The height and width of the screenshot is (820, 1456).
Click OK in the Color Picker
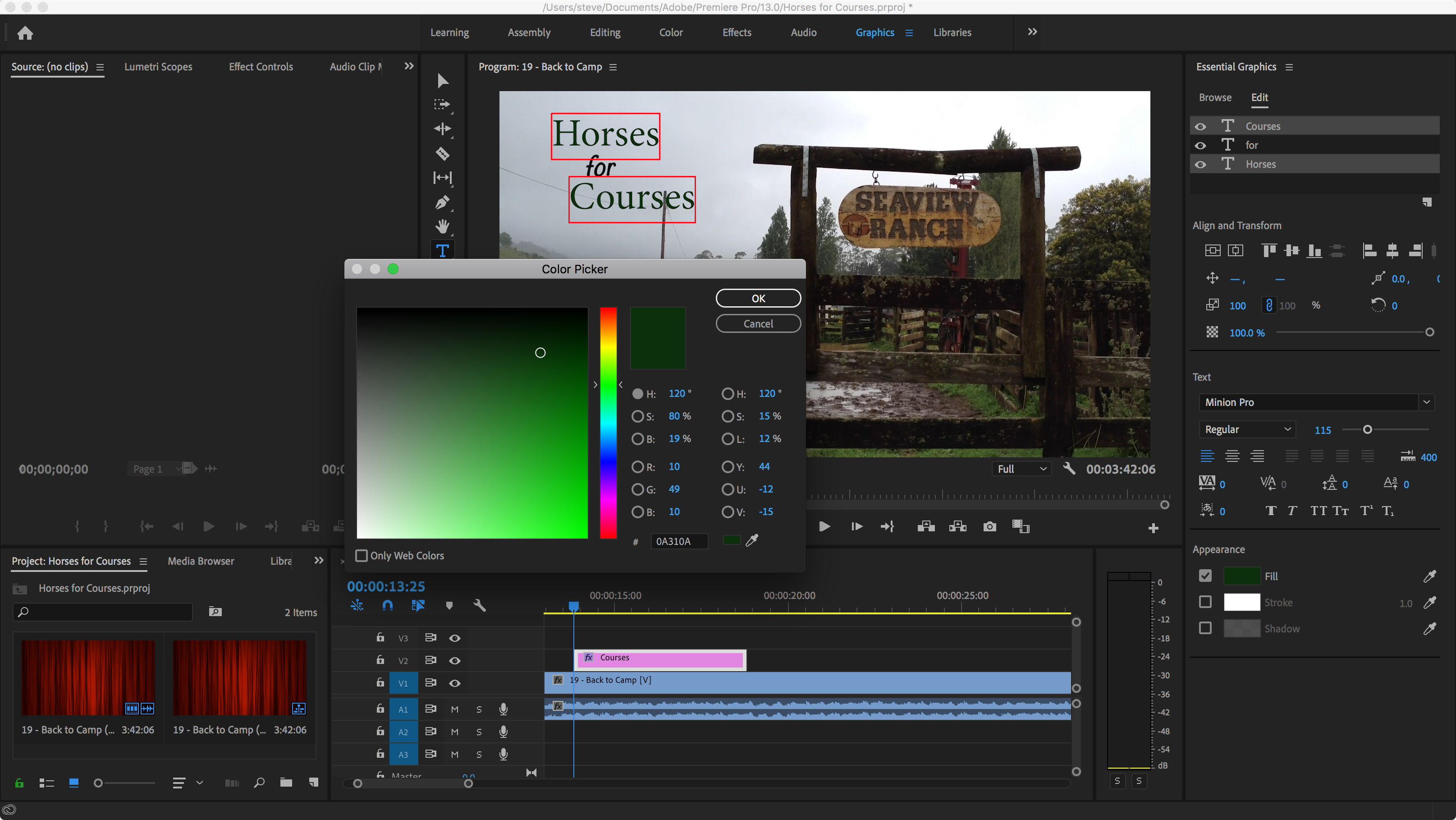(758, 298)
